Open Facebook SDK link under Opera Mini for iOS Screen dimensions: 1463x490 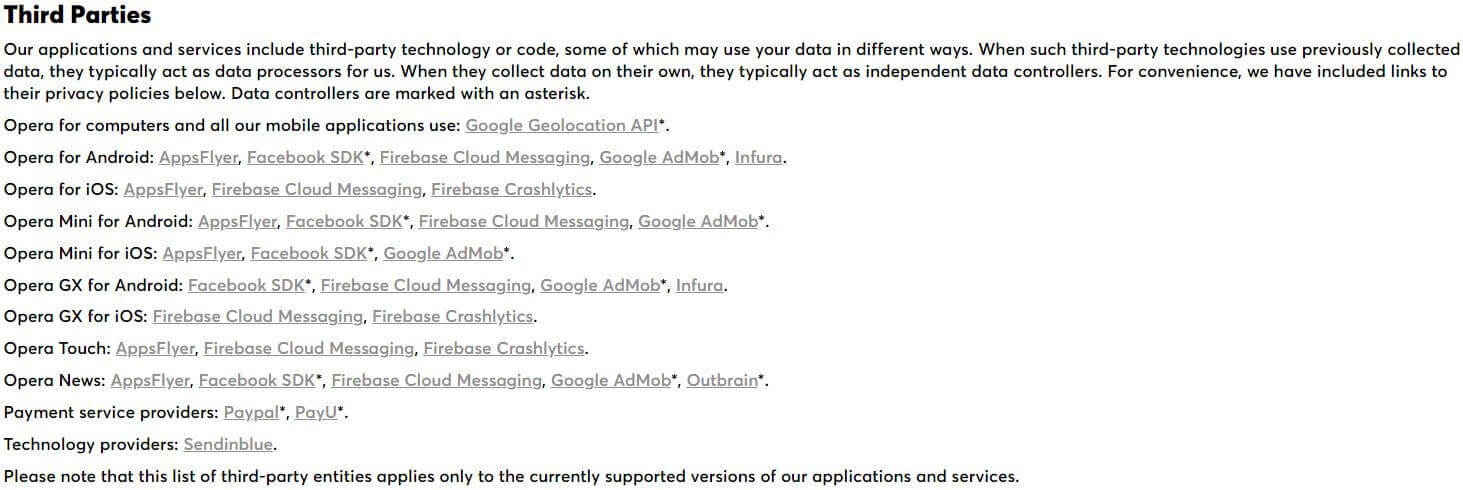(309, 253)
